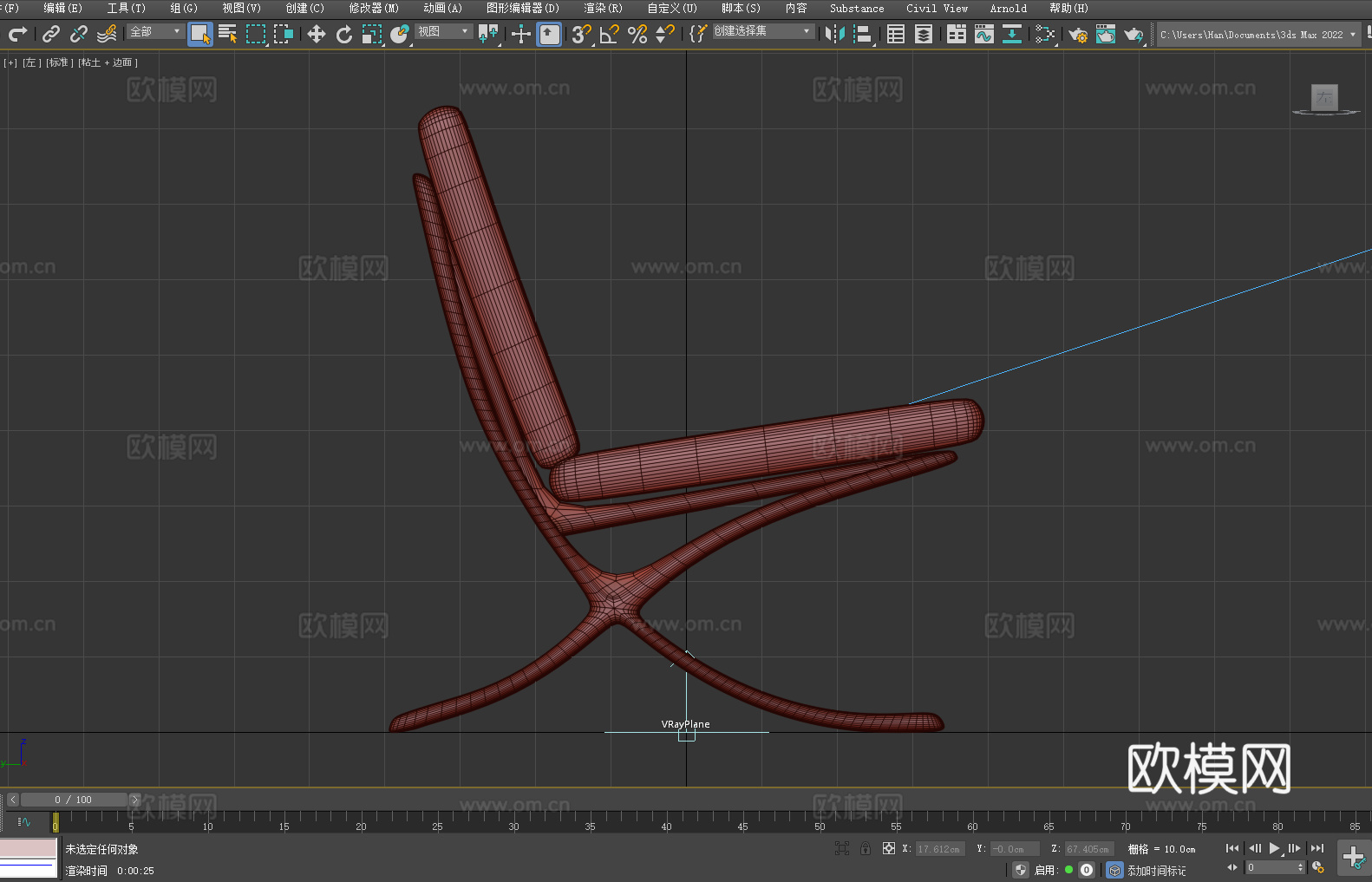Viewport: 1372px width, 882px height.
Task: Open 修改器(M) menu
Action: click(x=374, y=8)
